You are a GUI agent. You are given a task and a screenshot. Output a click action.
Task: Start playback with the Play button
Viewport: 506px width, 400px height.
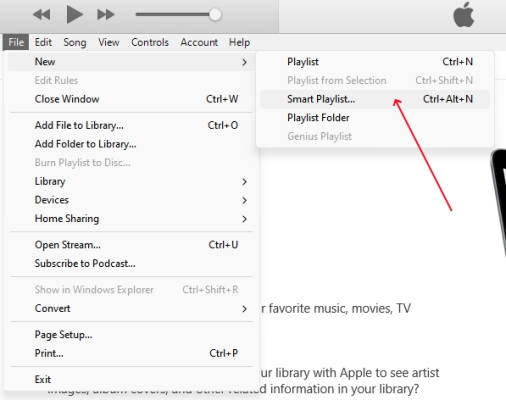(x=75, y=15)
